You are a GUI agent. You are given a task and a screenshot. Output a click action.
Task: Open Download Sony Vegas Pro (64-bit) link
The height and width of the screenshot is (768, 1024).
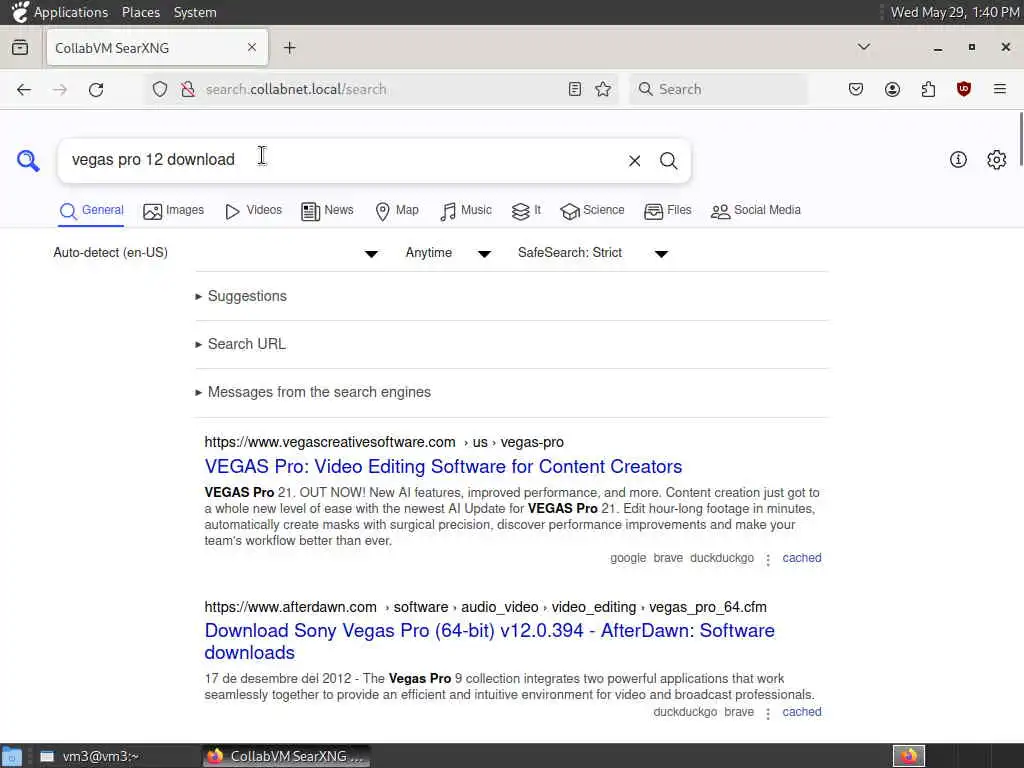coord(490,641)
